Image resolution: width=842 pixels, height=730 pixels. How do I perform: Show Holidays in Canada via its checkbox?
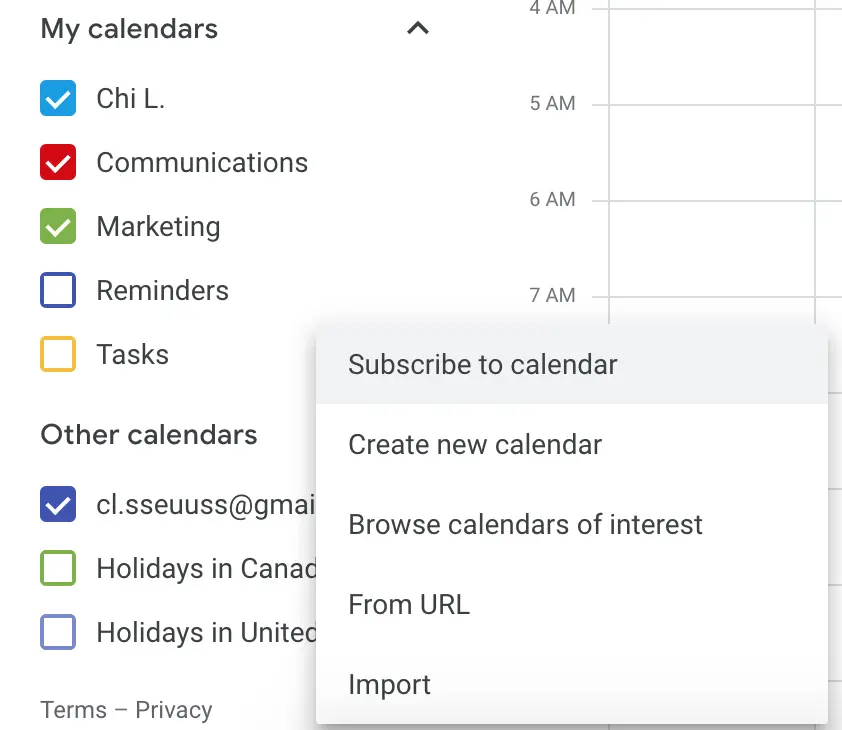[x=58, y=569]
